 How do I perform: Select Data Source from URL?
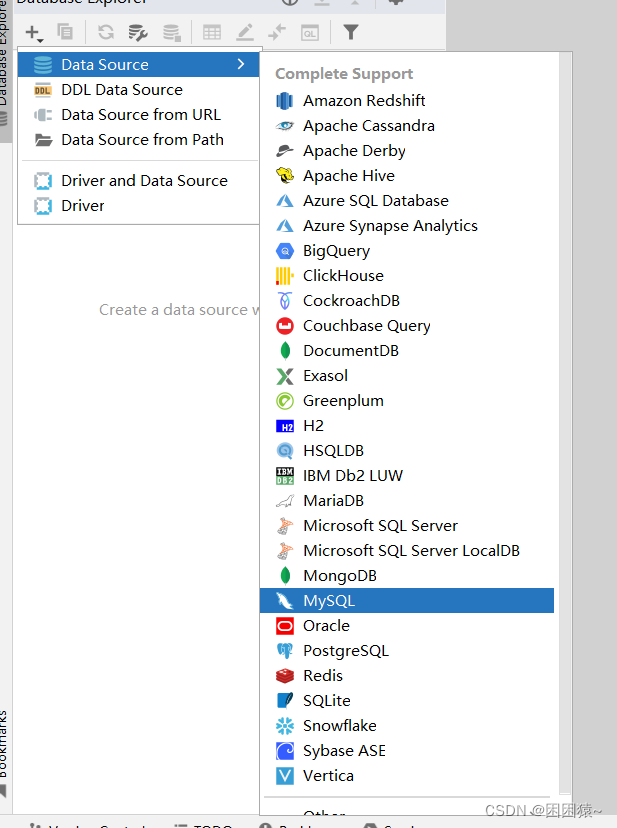point(138,115)
